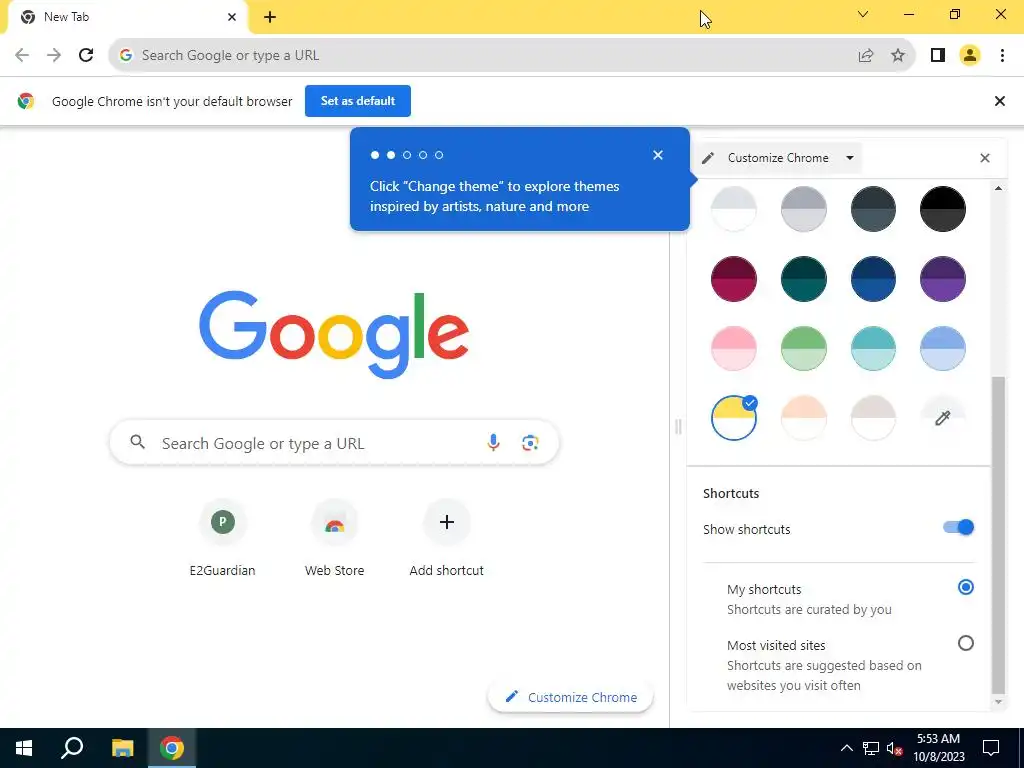Click the muted volume tray icon
This screenshot has width=1024, height=768.
[895, 748]
